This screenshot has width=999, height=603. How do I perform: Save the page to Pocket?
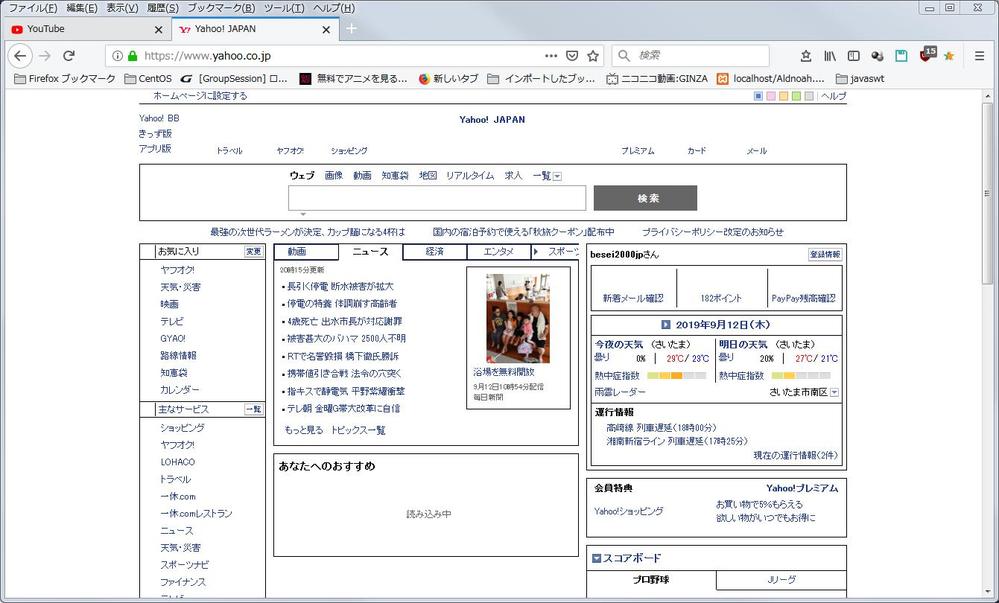point(573,56)
